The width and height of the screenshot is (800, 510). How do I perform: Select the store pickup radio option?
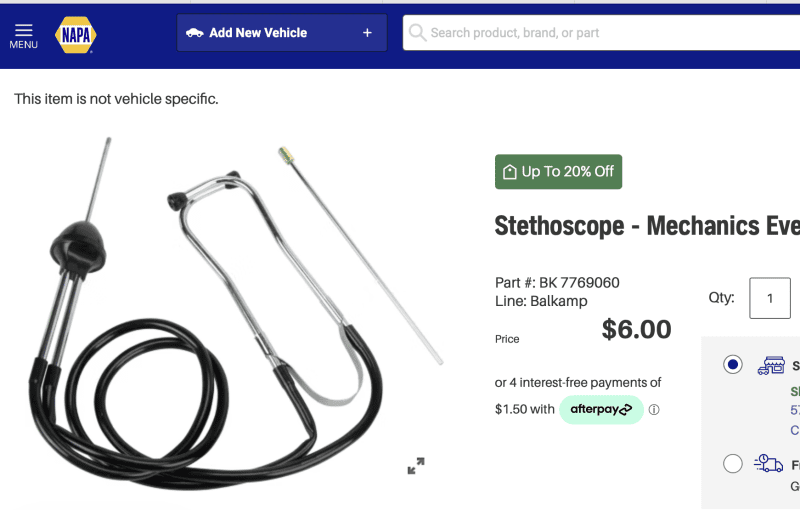coord(733,365)
